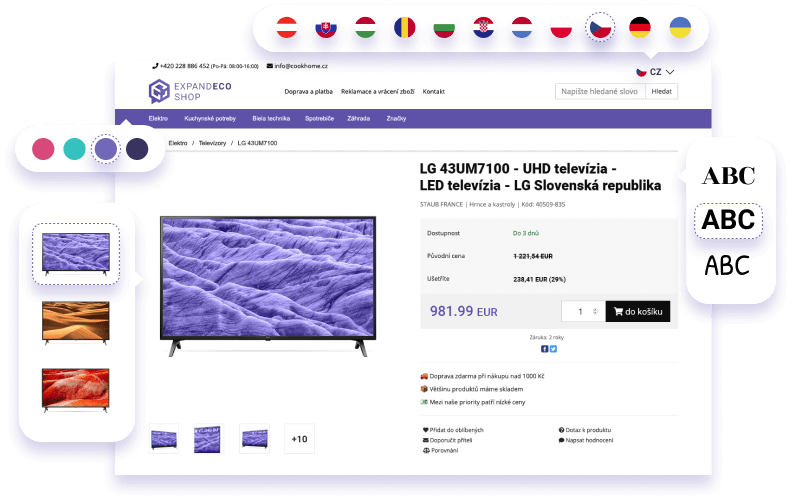This screenshot has width=792, height=500.
Task: Expand the +10 more images tile
Action: [300, 439]
